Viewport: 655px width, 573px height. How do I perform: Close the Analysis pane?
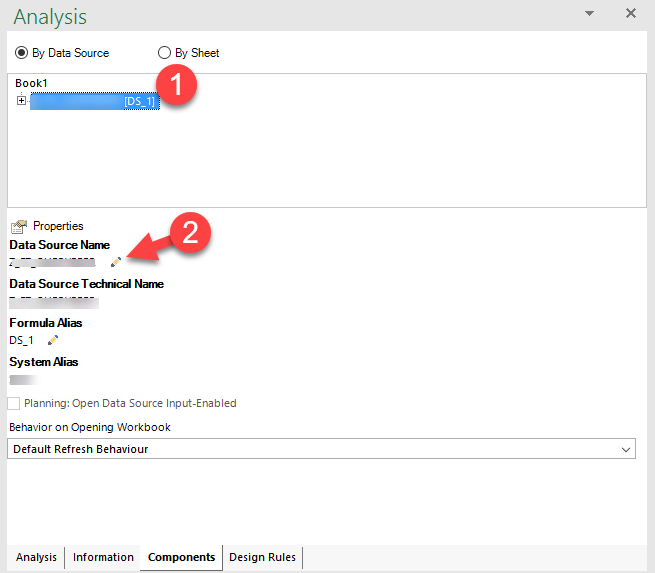(631, 13)
